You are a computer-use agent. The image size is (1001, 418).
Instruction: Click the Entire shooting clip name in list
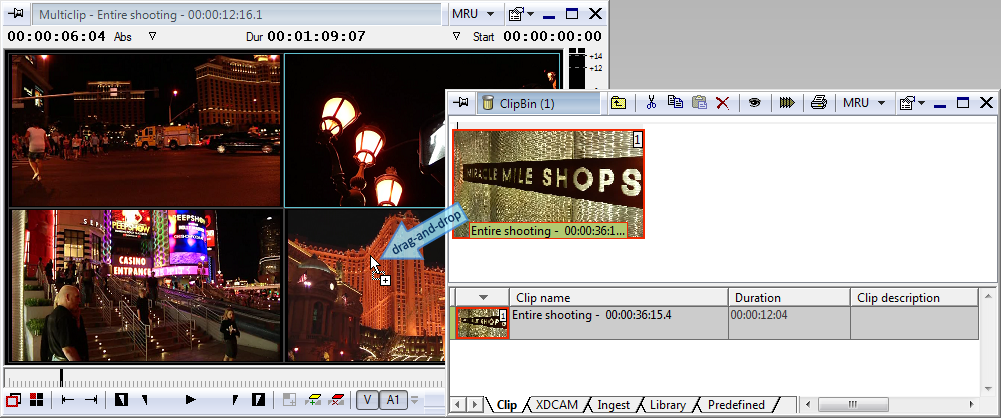point(592,315)
